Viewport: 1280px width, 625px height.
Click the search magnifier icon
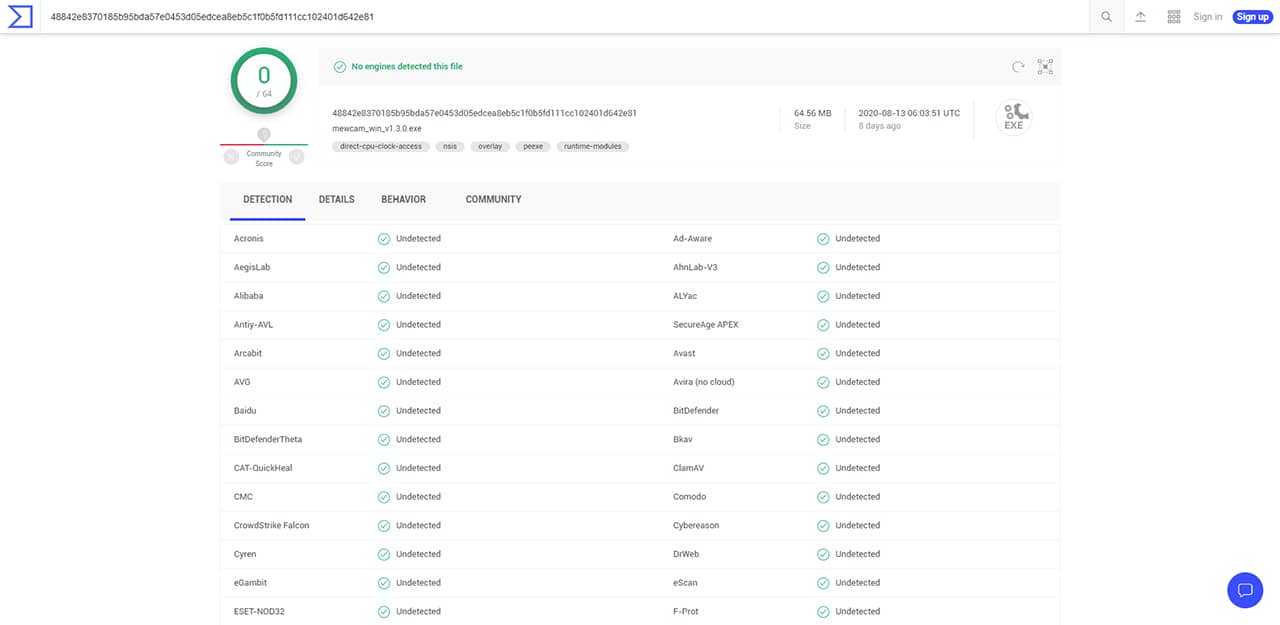coord(1106,17)
